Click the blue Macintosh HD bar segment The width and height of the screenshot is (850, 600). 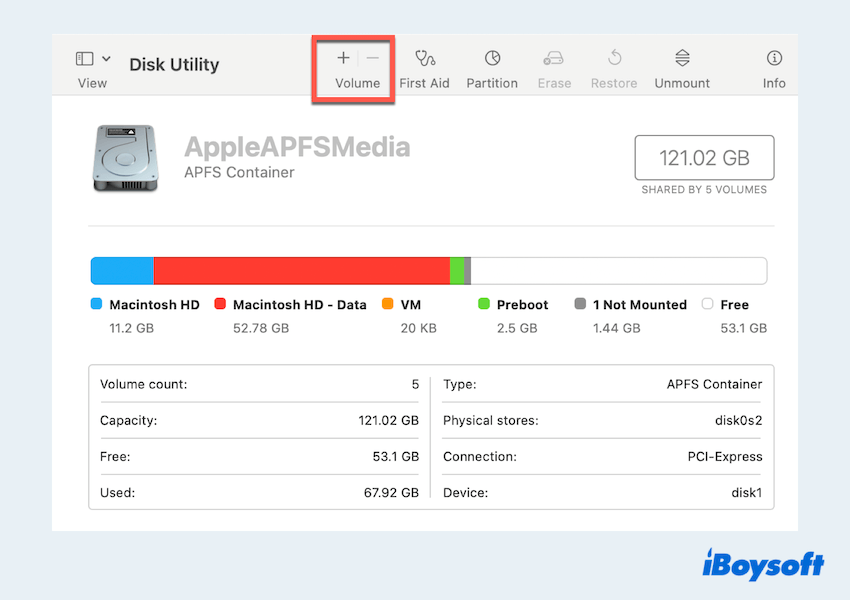click(x=123, y=270)
